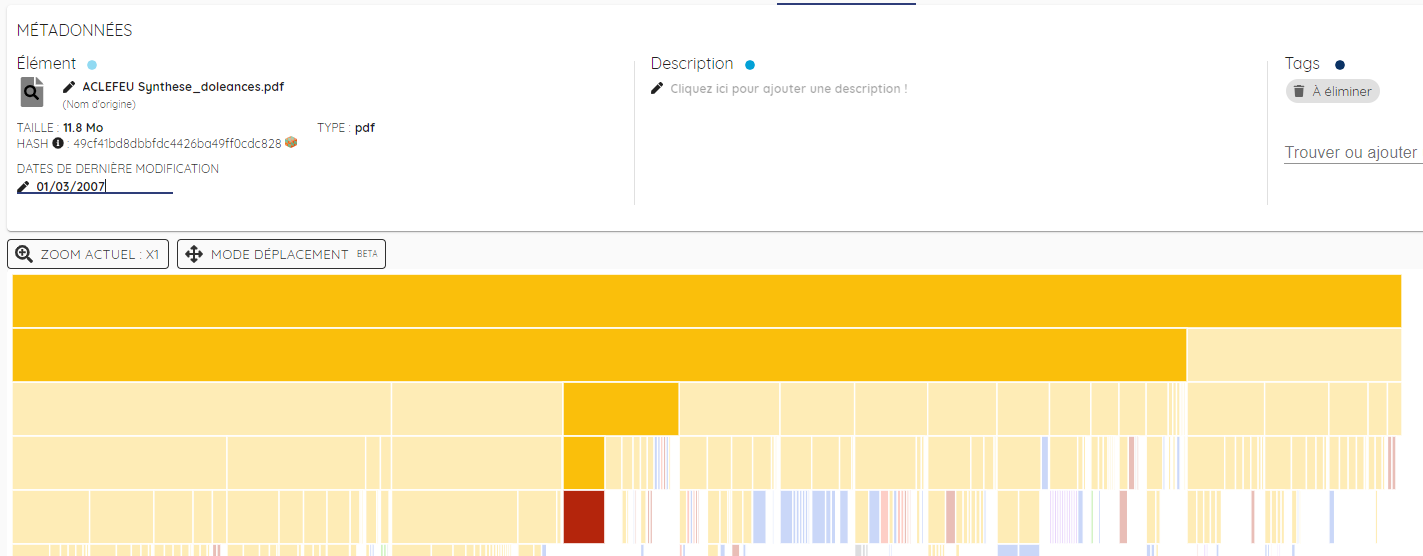Viewport: 1423px width, 556px height.
Task: Click the file preview magnifier icon
Action: coord(32,92)
